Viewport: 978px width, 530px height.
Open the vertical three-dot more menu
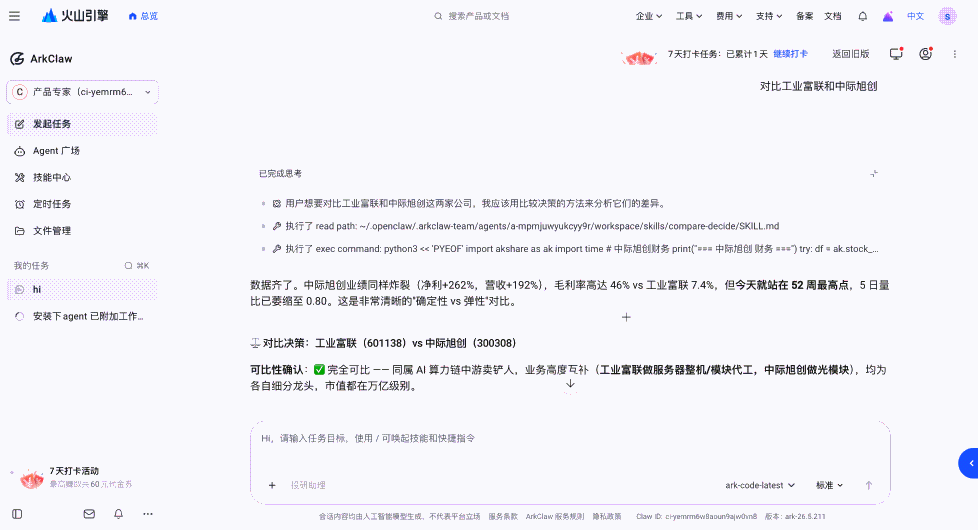click(x=954, y=54)
